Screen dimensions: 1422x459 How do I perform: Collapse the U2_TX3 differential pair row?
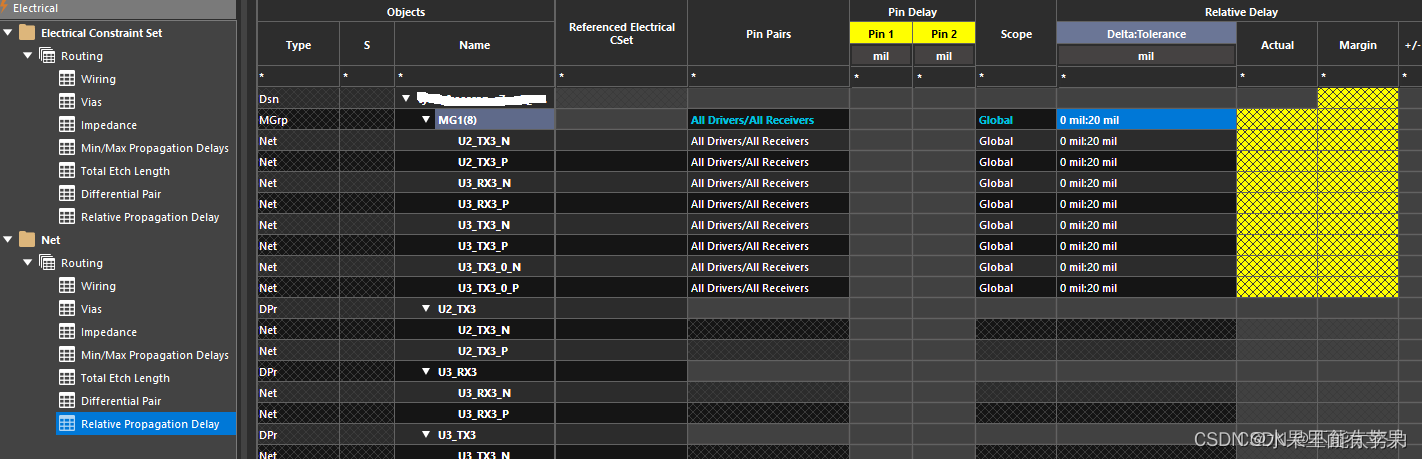[426, 309]
